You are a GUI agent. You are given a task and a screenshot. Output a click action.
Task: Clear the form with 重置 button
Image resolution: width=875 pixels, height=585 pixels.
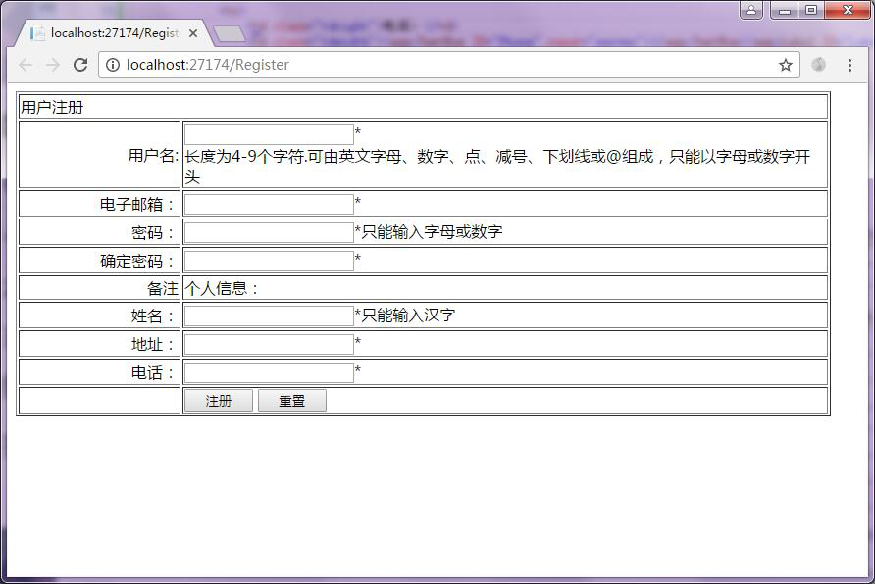pos(292,401)
